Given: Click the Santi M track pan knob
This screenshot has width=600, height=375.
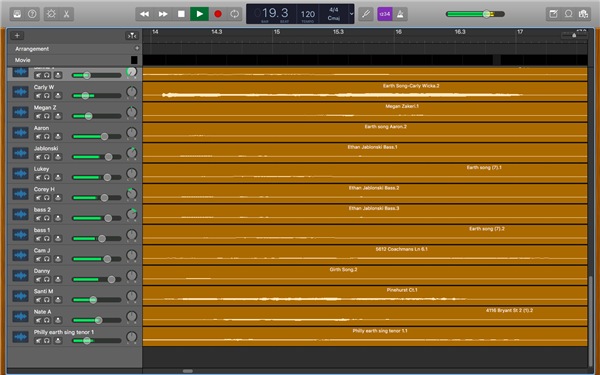Looking at the screenshot, I should [131, 296].
